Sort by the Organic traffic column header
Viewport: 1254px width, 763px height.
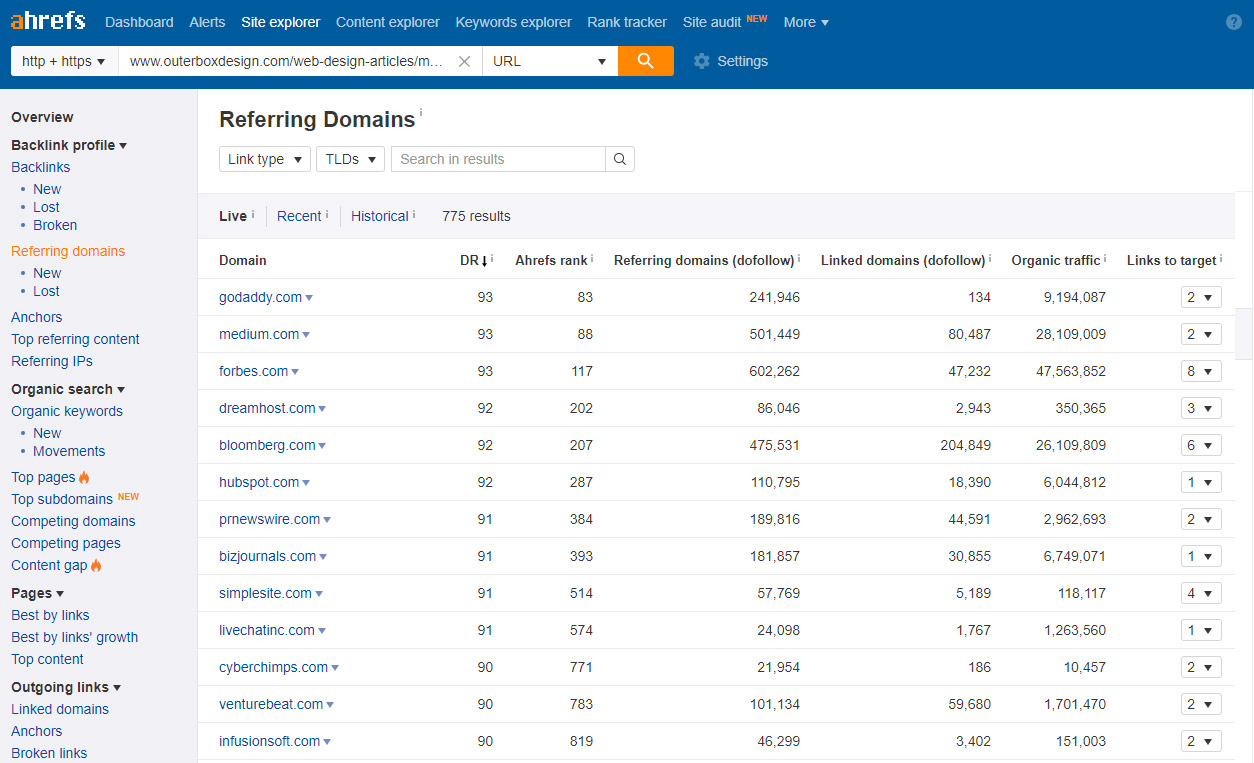pyautogui.click(x=1055, y=260)
